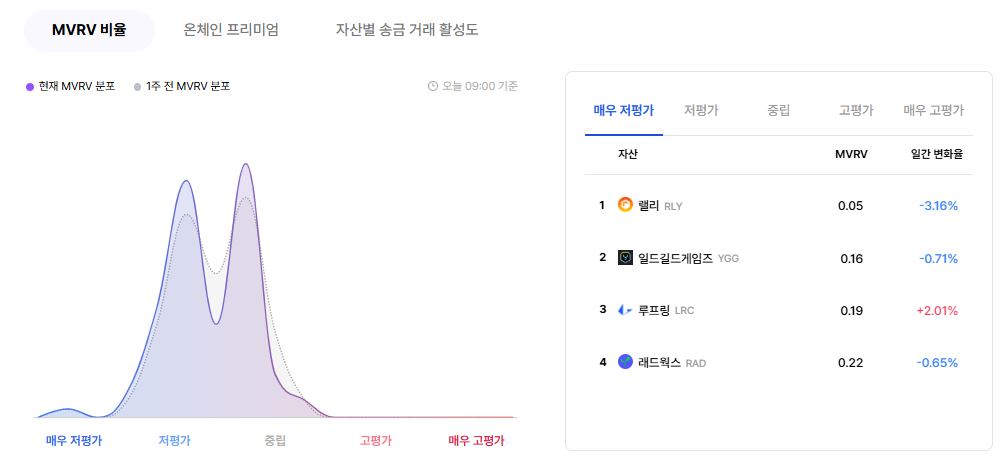Click the clock icon near 오늘 09:00 기준
Viewport: 1002px width, 457px height.
(433, 86)
